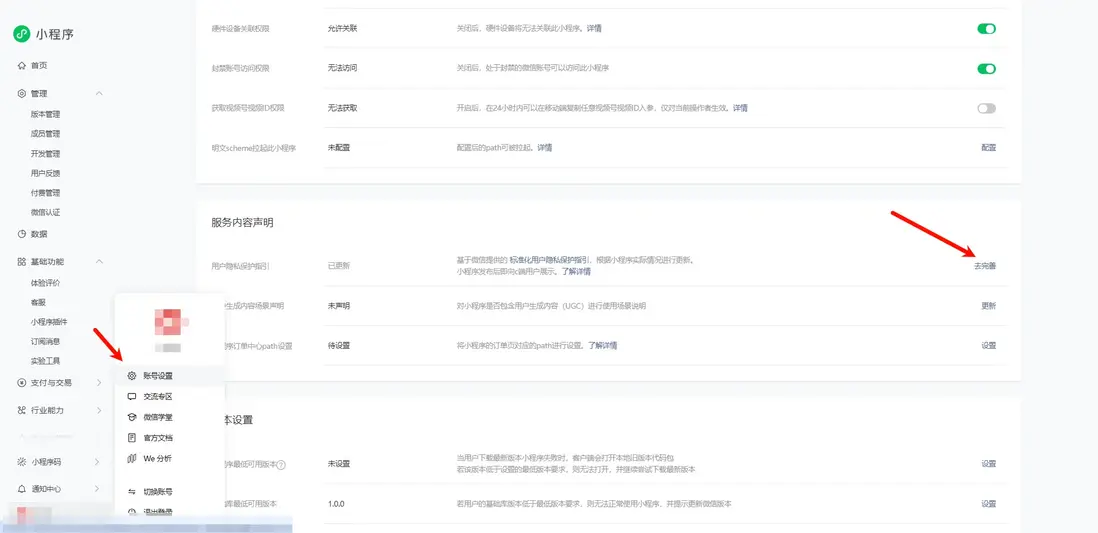The height and width of the screenshot is (533, 1098).
Task: Open 详情 link in 明文scheme row
Action: [545, 148]
